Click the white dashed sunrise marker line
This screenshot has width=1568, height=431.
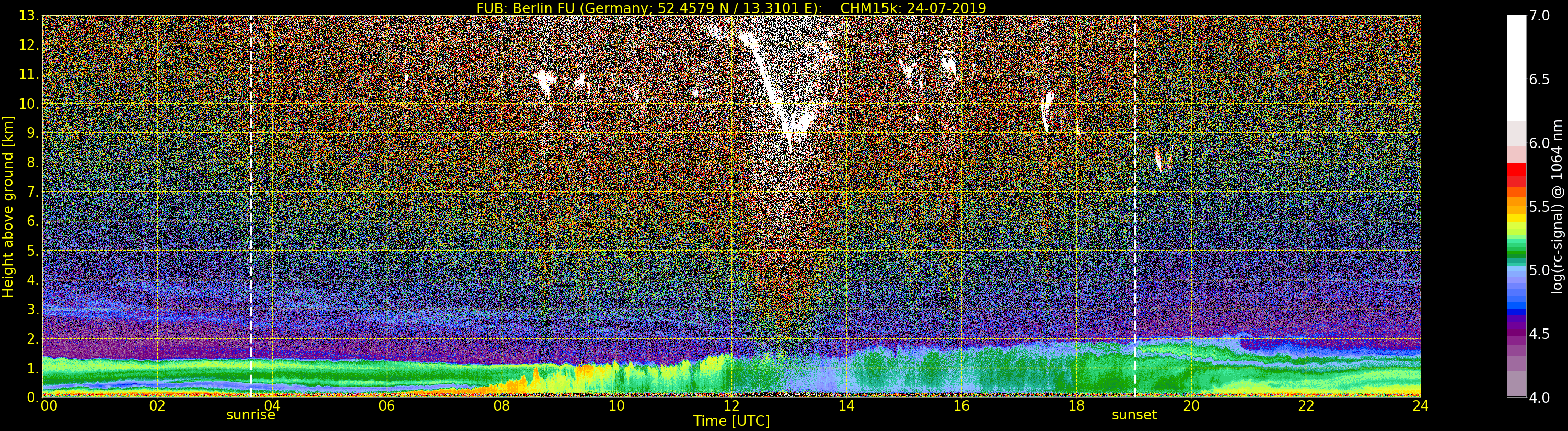[251, 207]
